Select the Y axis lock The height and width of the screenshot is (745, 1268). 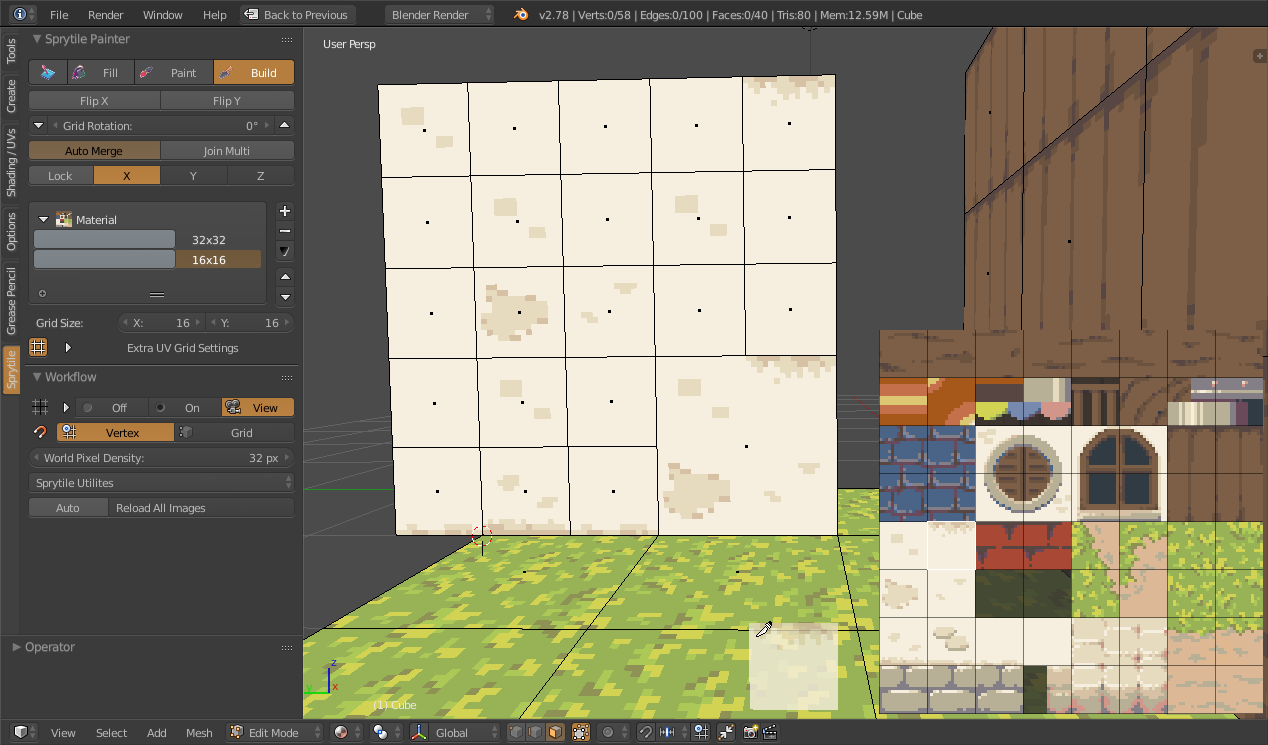(x=194, y=175)
